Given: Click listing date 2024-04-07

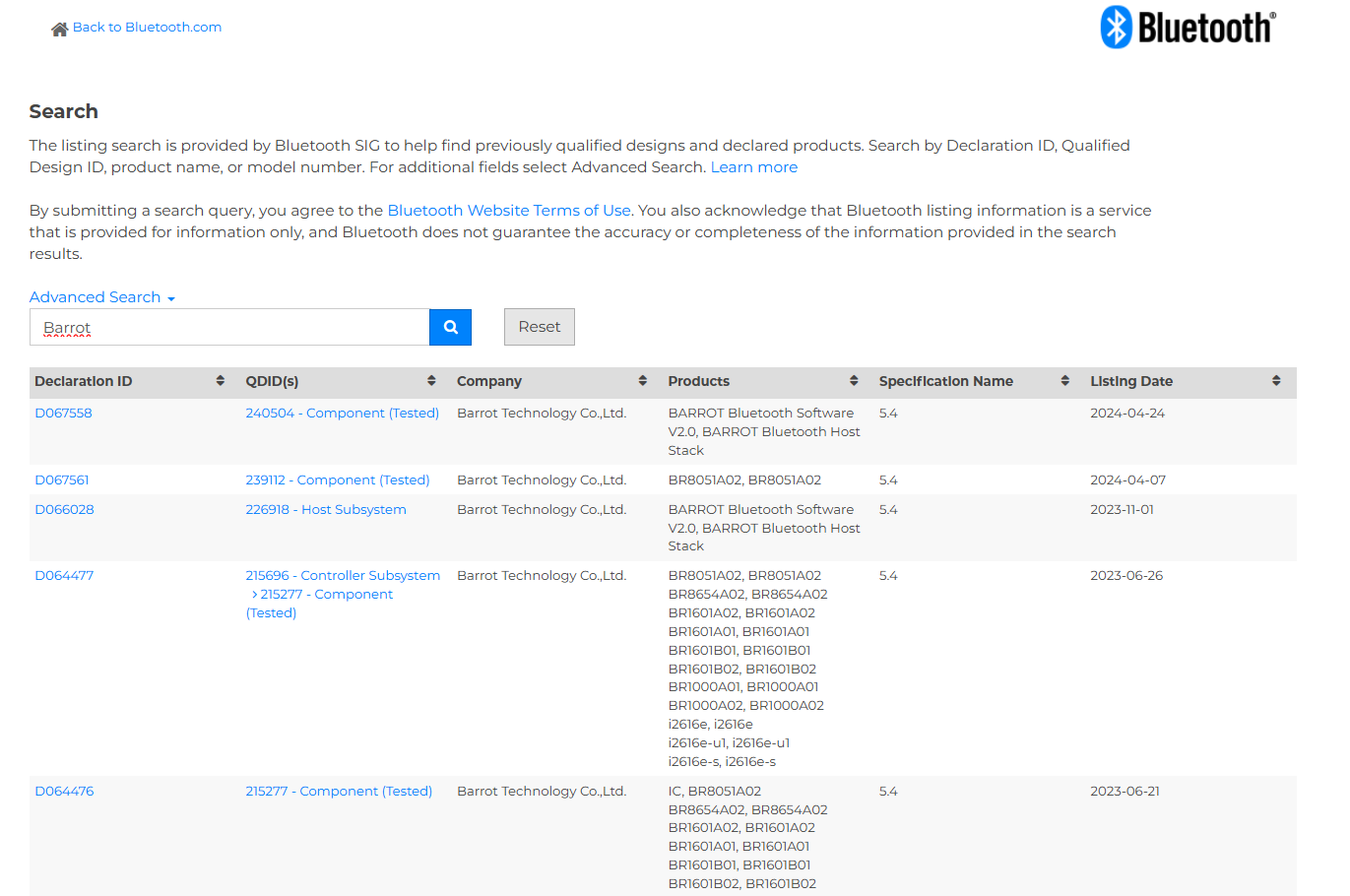Looking at the screenshot, I should (1127, 480).
